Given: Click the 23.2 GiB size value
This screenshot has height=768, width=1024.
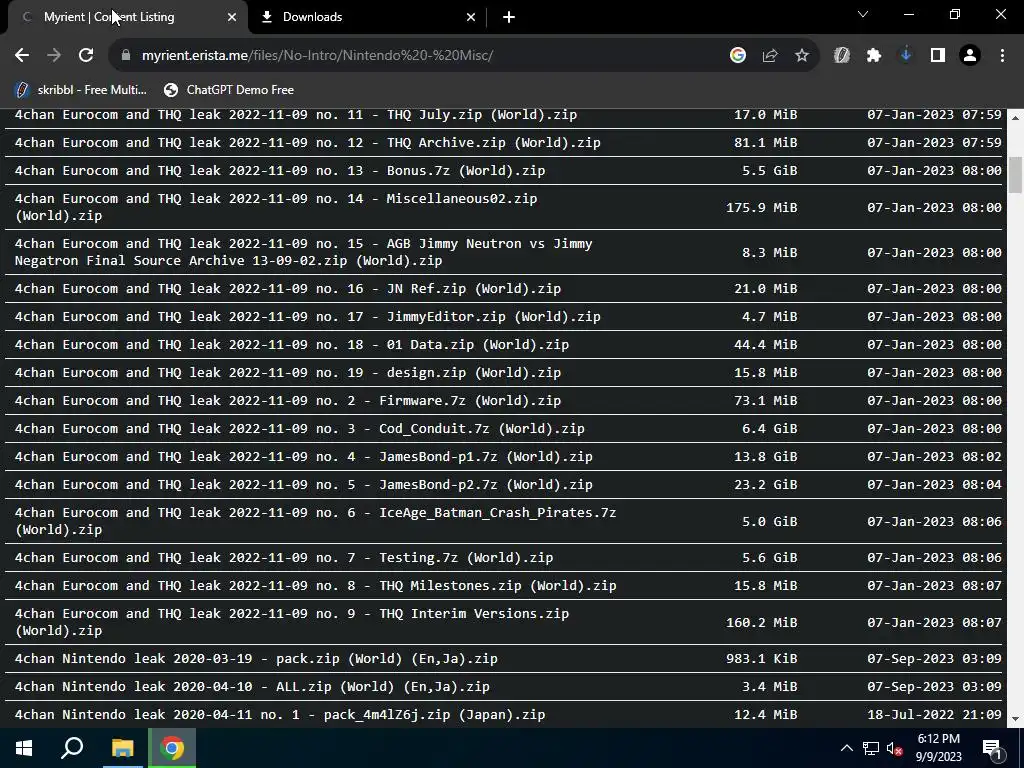Looking at the screenshot, I should point(765,485).
